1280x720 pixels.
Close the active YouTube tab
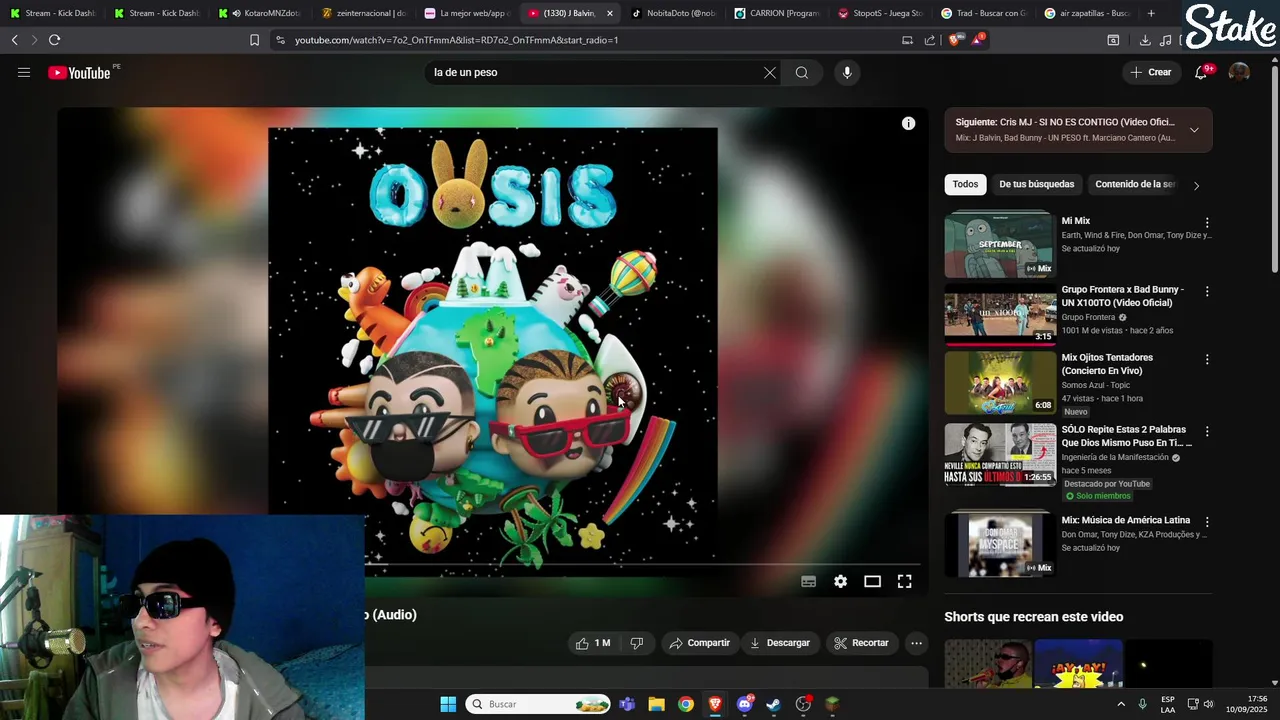point(610,13)
